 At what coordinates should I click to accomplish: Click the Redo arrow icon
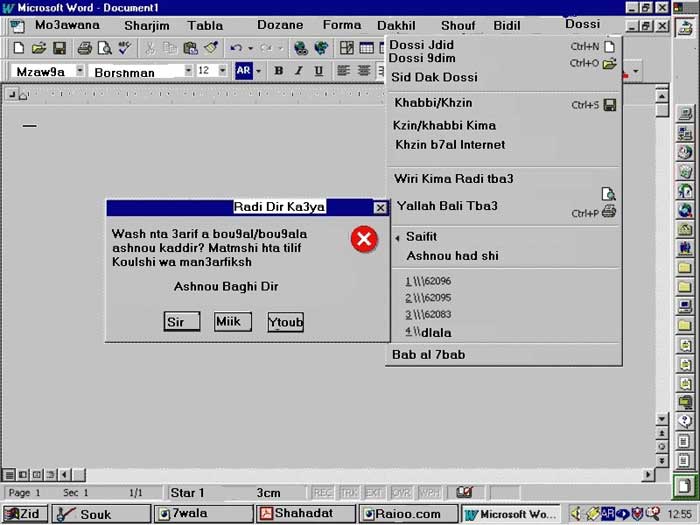266,47
